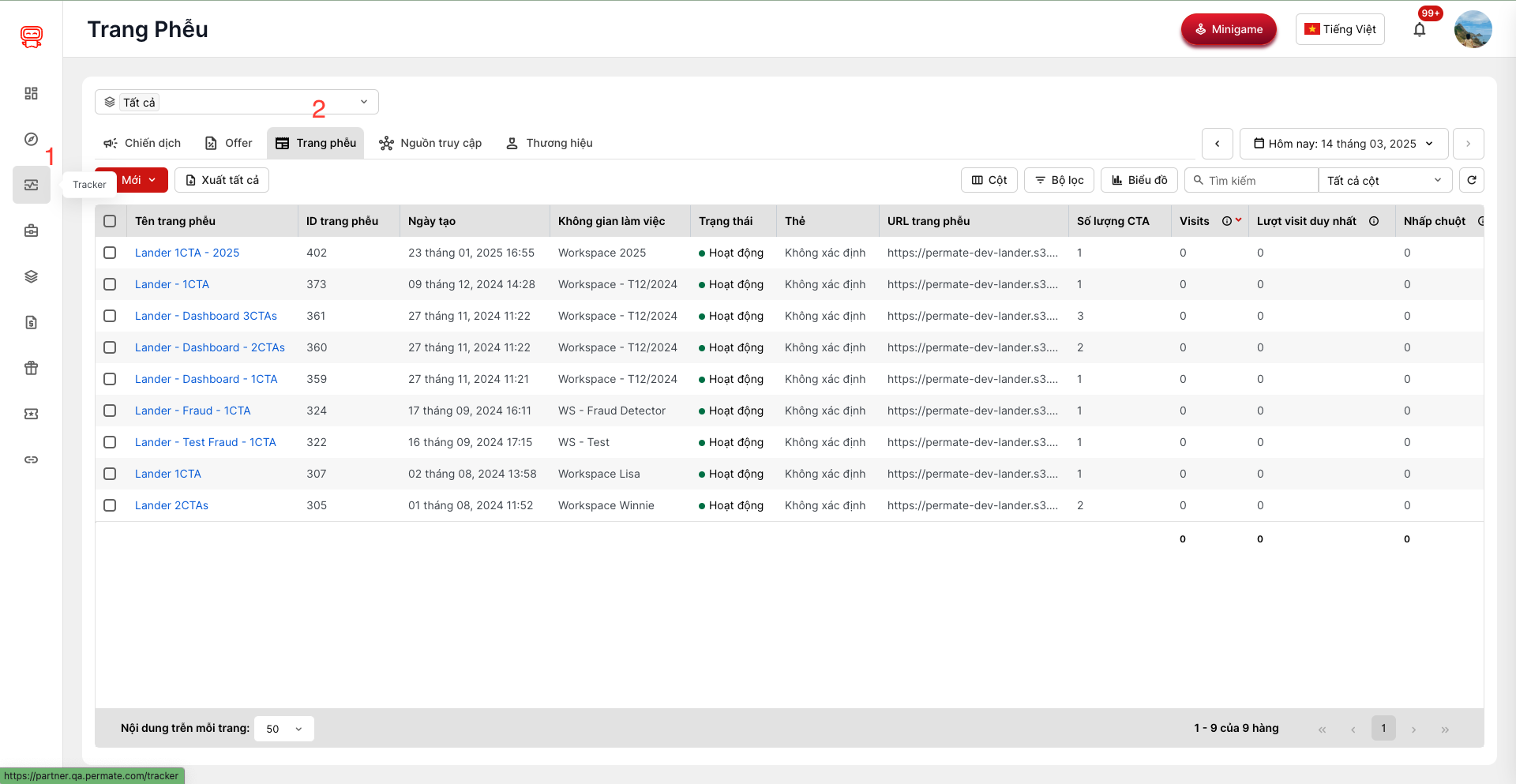Click the compass explore icon in sidebar
The height and width of the screenshot is (784, 1516).
pyautogui.click(x=32, y=139)
